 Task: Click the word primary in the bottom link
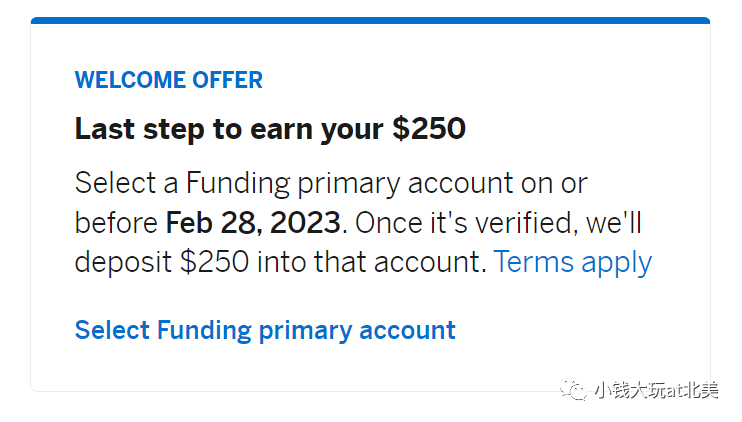click(x=305, y=331)
